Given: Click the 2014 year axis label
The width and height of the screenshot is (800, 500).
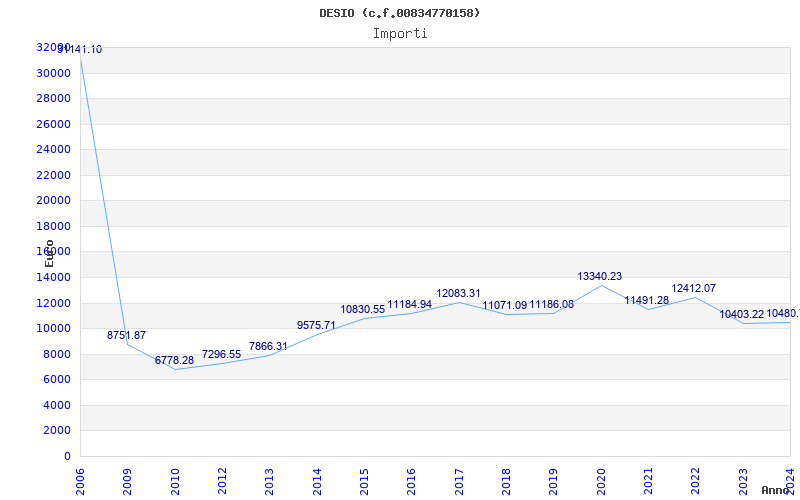Looking at the screenshot, I should [x=317, y=481].
